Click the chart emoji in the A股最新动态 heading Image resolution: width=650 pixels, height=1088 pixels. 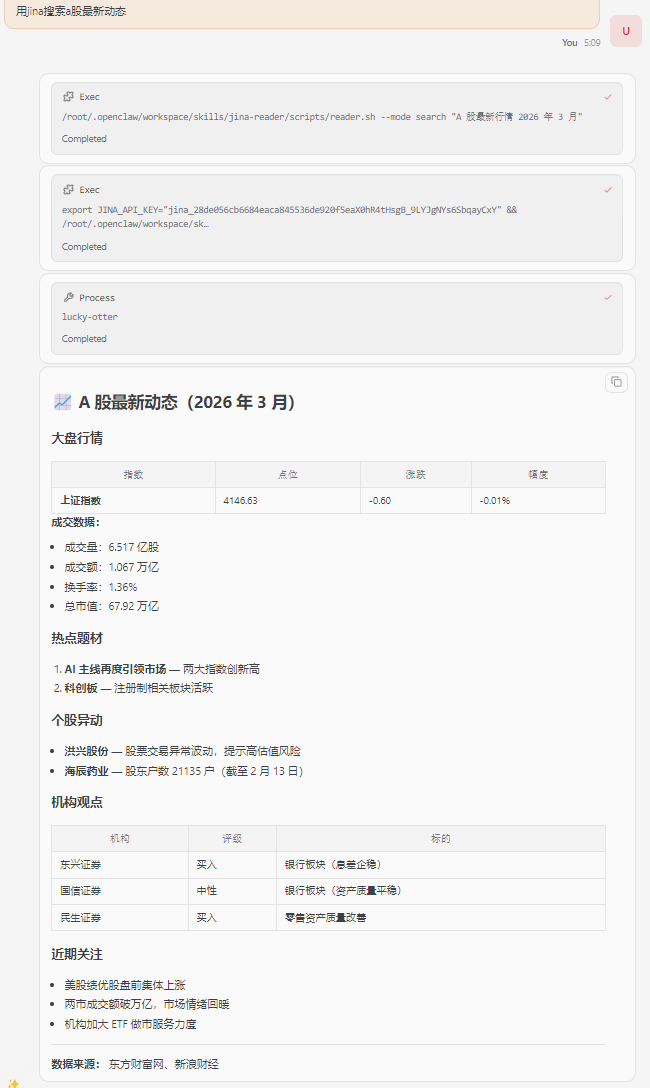point(62,402)
